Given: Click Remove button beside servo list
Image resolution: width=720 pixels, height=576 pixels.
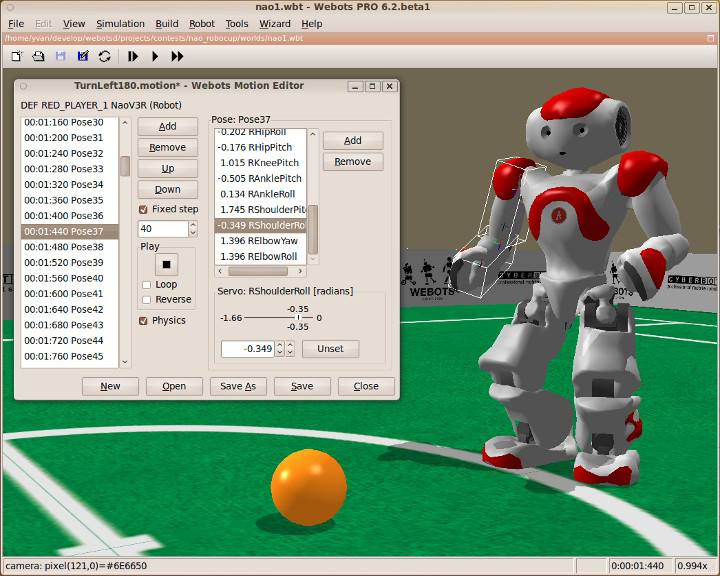Looking at the screenshot, I should click(353, 162).
